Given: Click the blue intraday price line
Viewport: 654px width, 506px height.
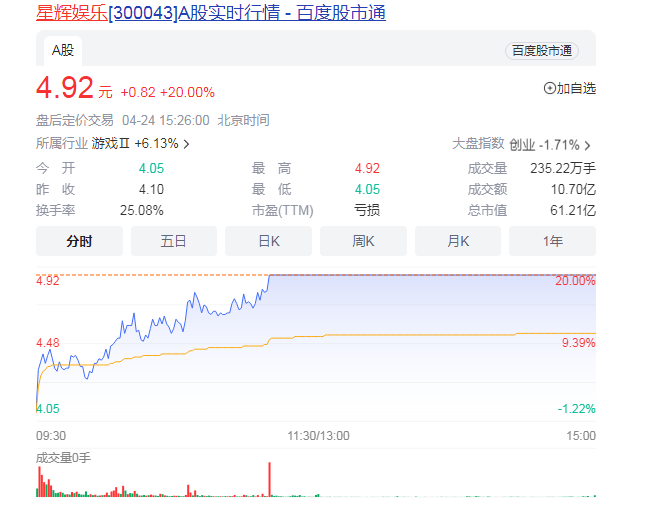Looking at the screenshot, I should (190, 301).
